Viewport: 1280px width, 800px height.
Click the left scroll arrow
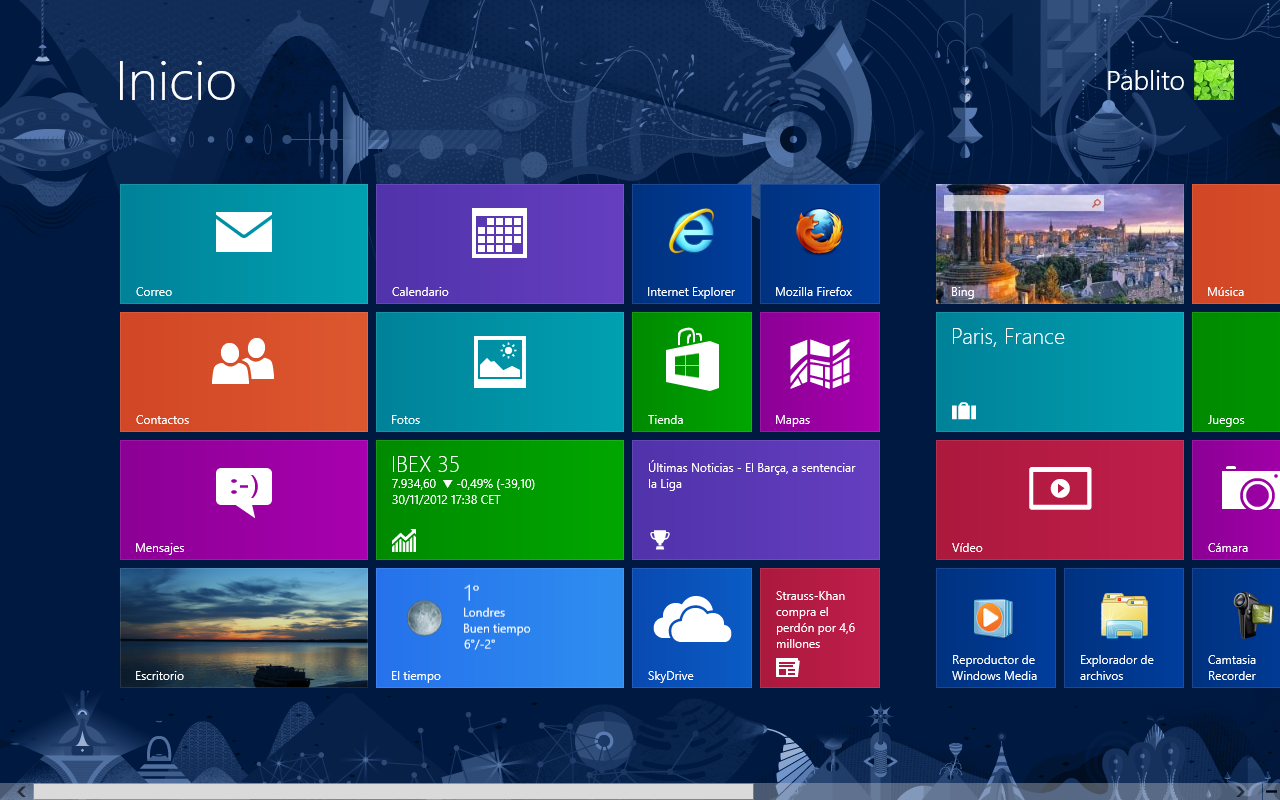click(22, 792)
